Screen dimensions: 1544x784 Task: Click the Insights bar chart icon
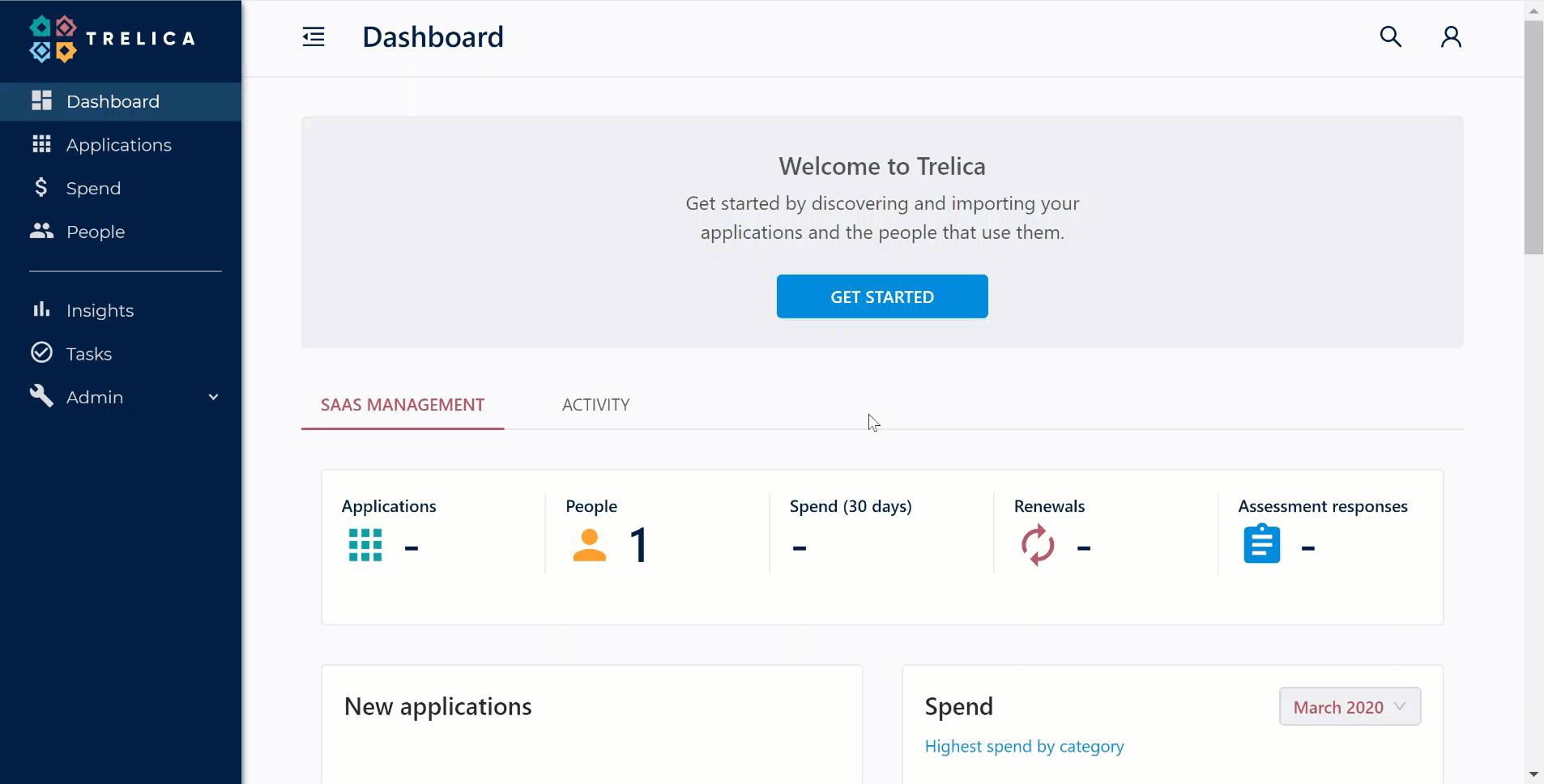[41, 309]
